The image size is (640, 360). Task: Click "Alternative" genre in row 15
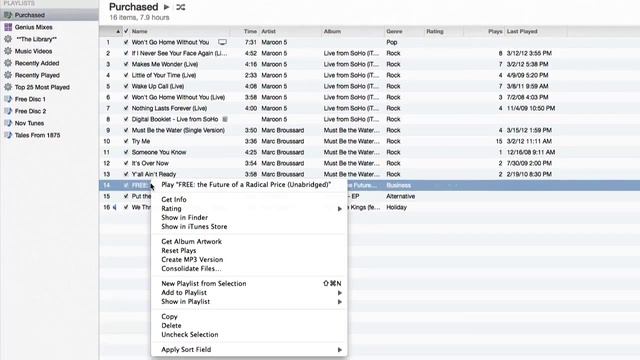400,196
